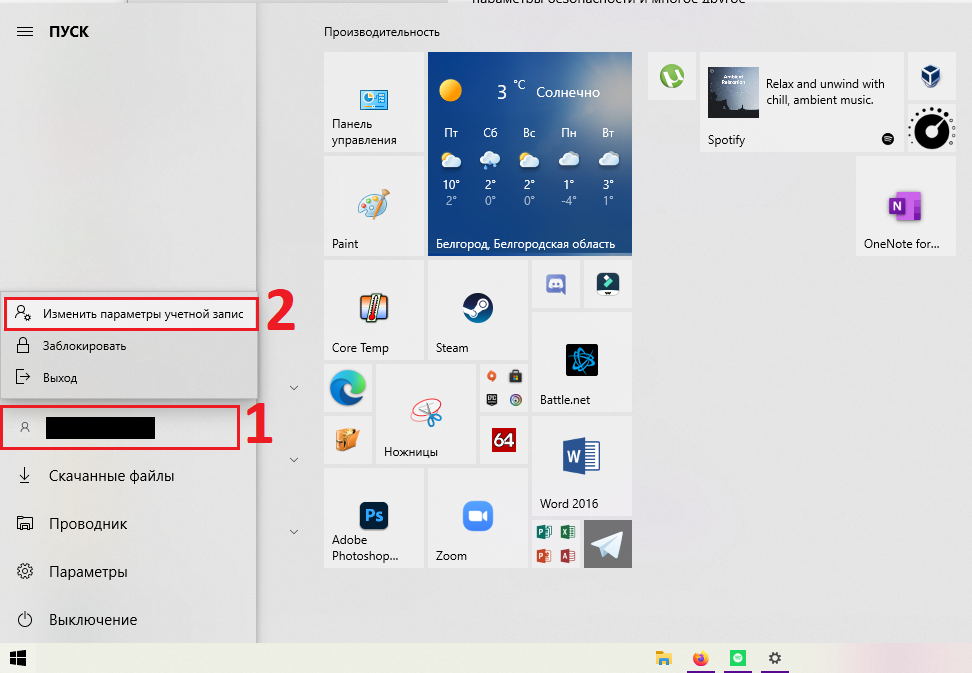Launch Word 2016 from its tile
Image resolution: width=972 pixels, height=673 pixels.
click(581, 466)
